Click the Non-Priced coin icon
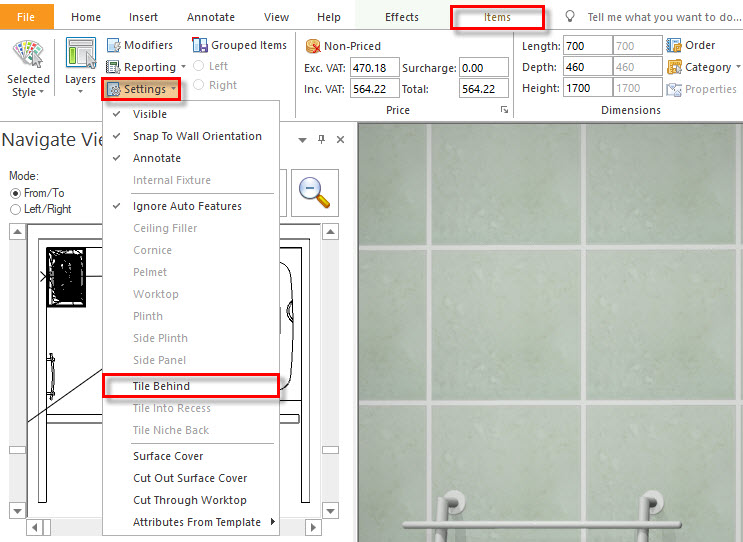 click(313, 46)
